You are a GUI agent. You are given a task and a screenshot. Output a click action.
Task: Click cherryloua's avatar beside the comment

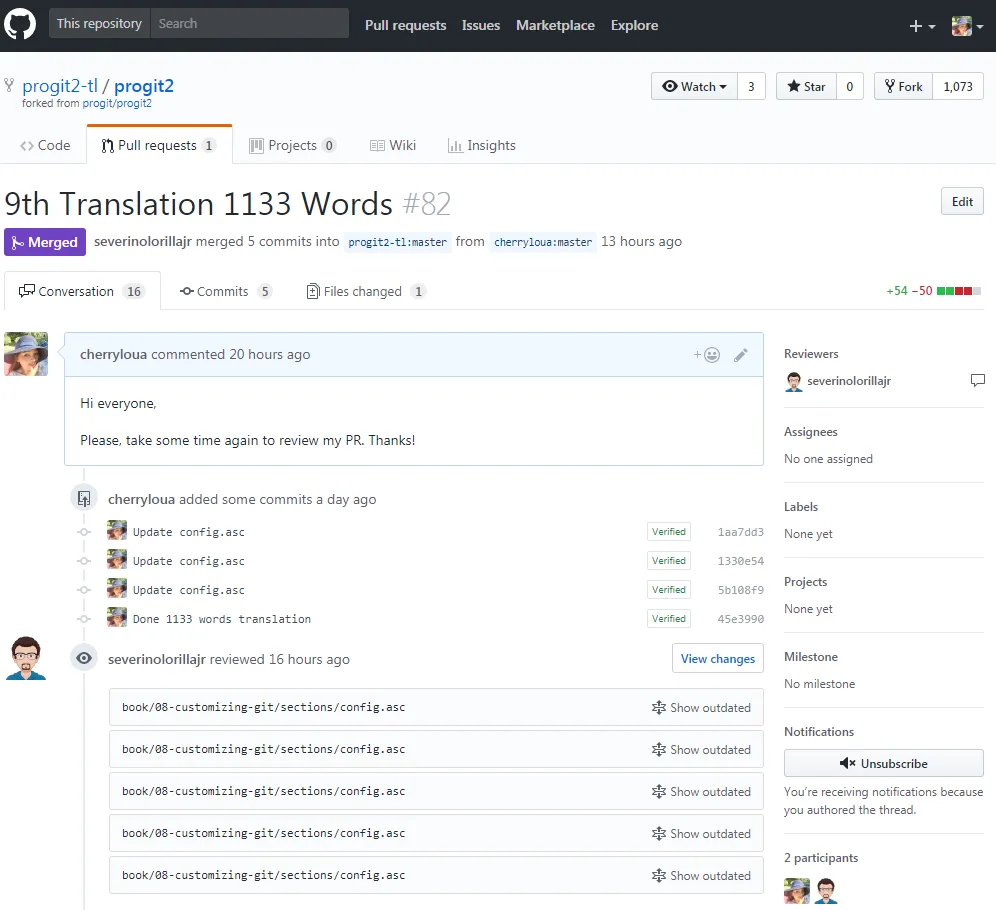click(26, 354)
